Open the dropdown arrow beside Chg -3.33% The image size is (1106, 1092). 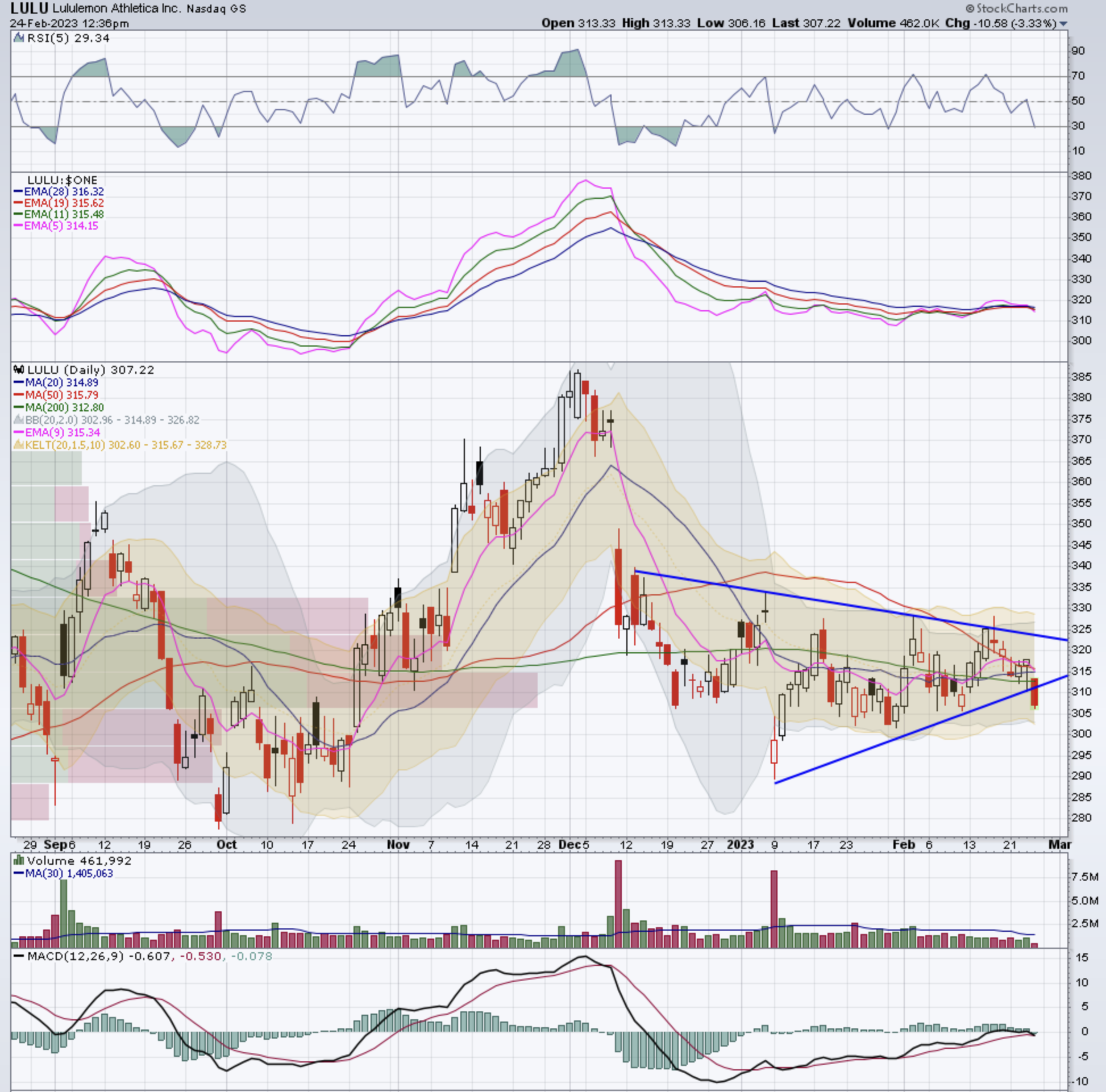tap(1063, 24)
